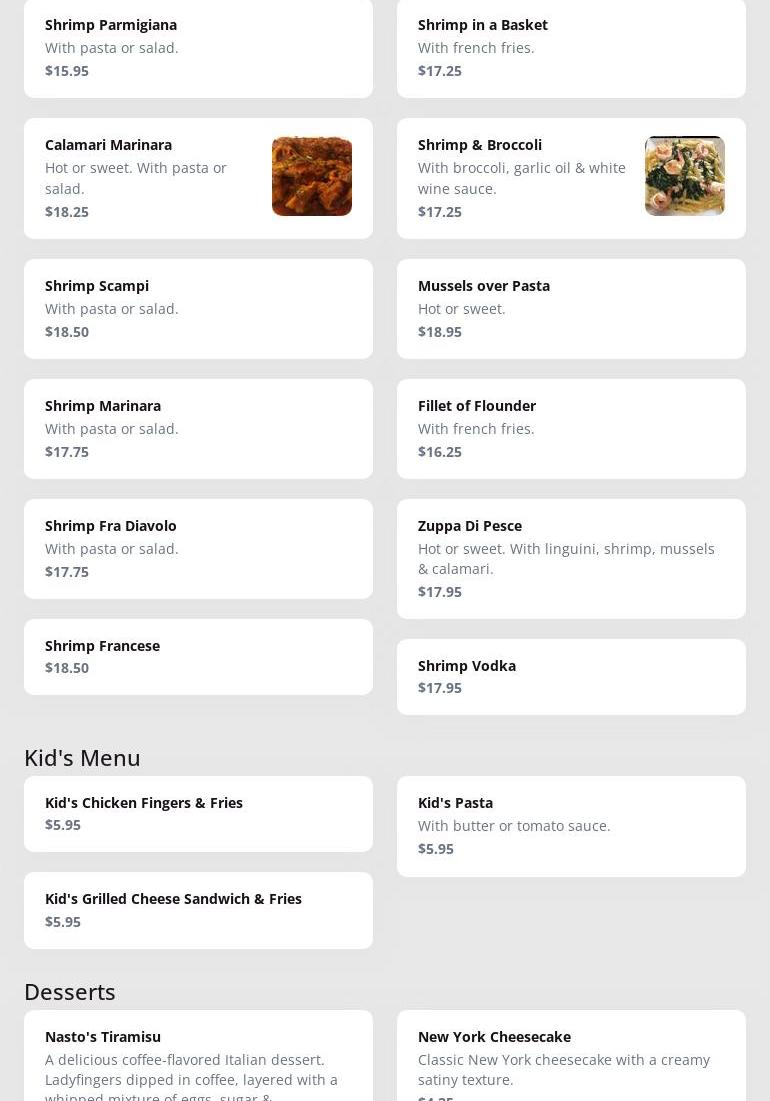Choose the Mussels over Pasta item

pos(571,308)
